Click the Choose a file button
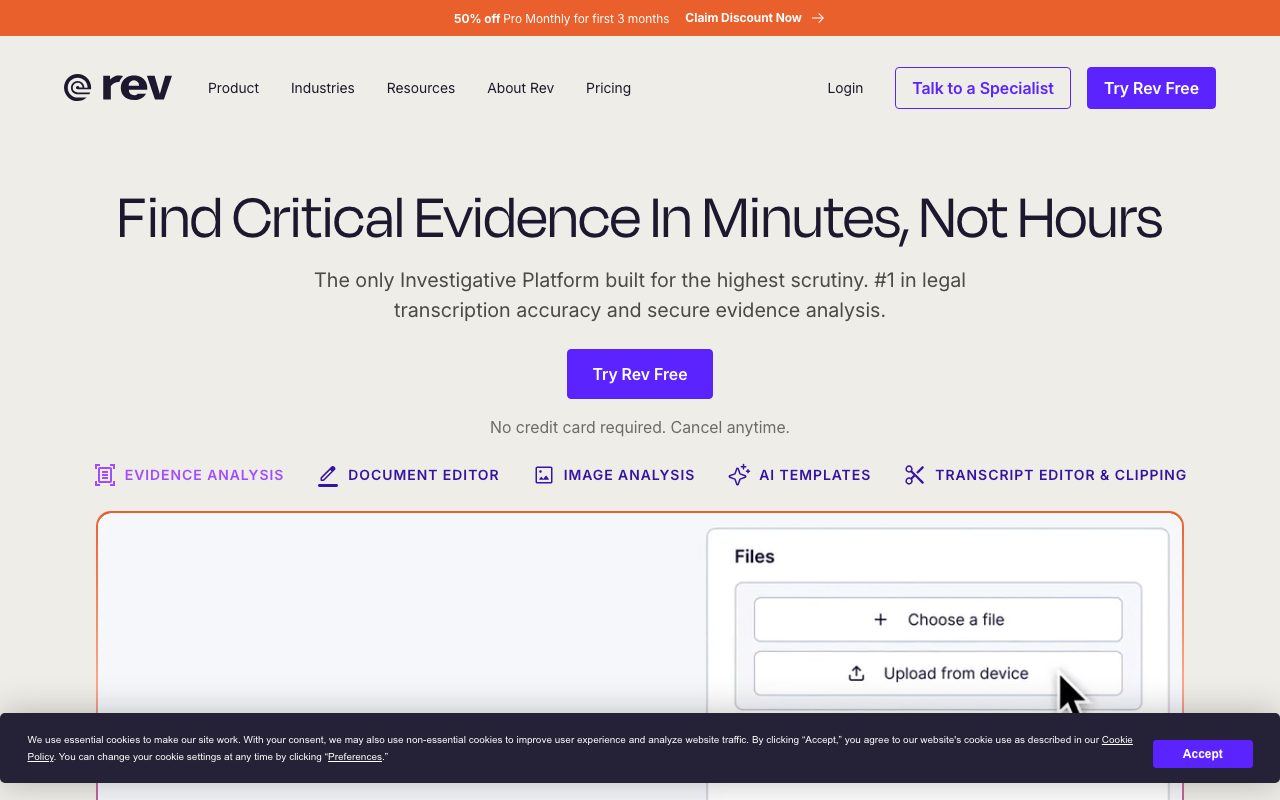Screen dimensions: 1280x800 (x=938, y=620)
